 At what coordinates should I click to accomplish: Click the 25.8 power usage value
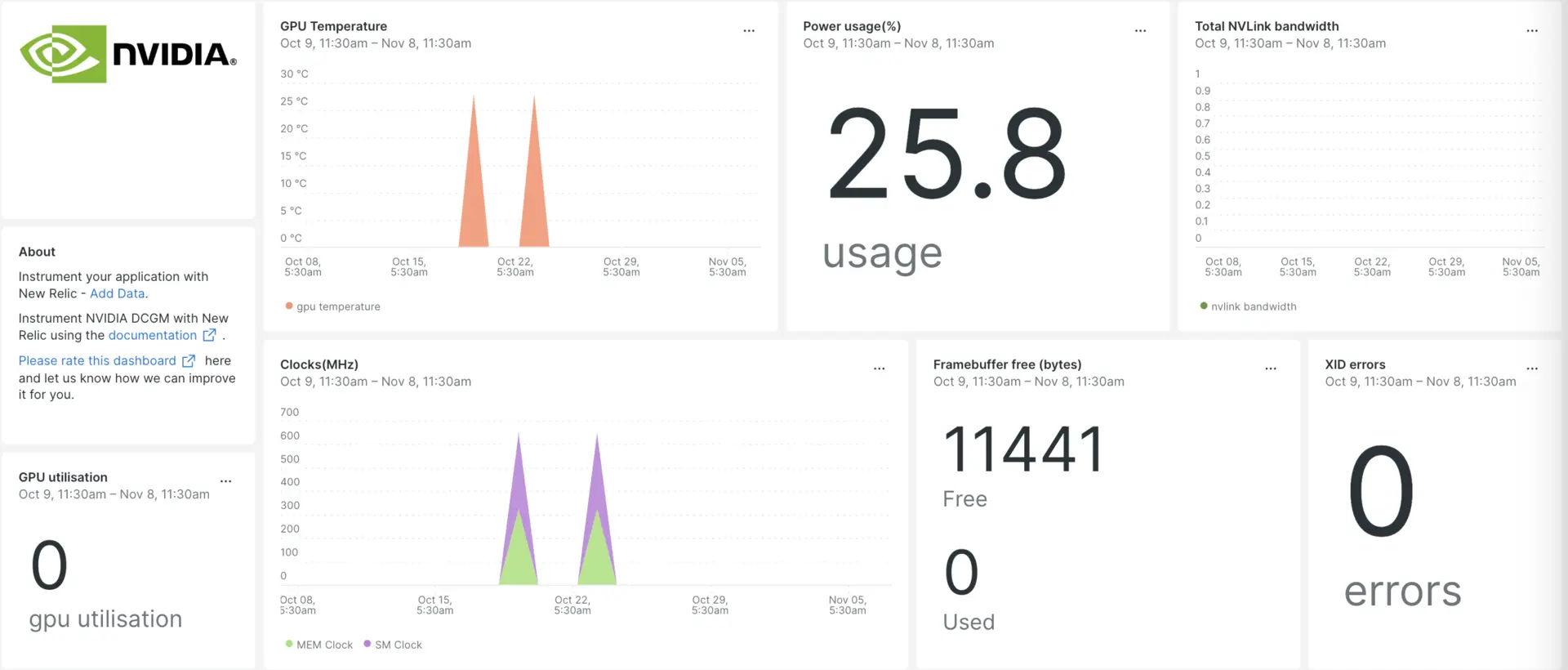click(946, 154)
